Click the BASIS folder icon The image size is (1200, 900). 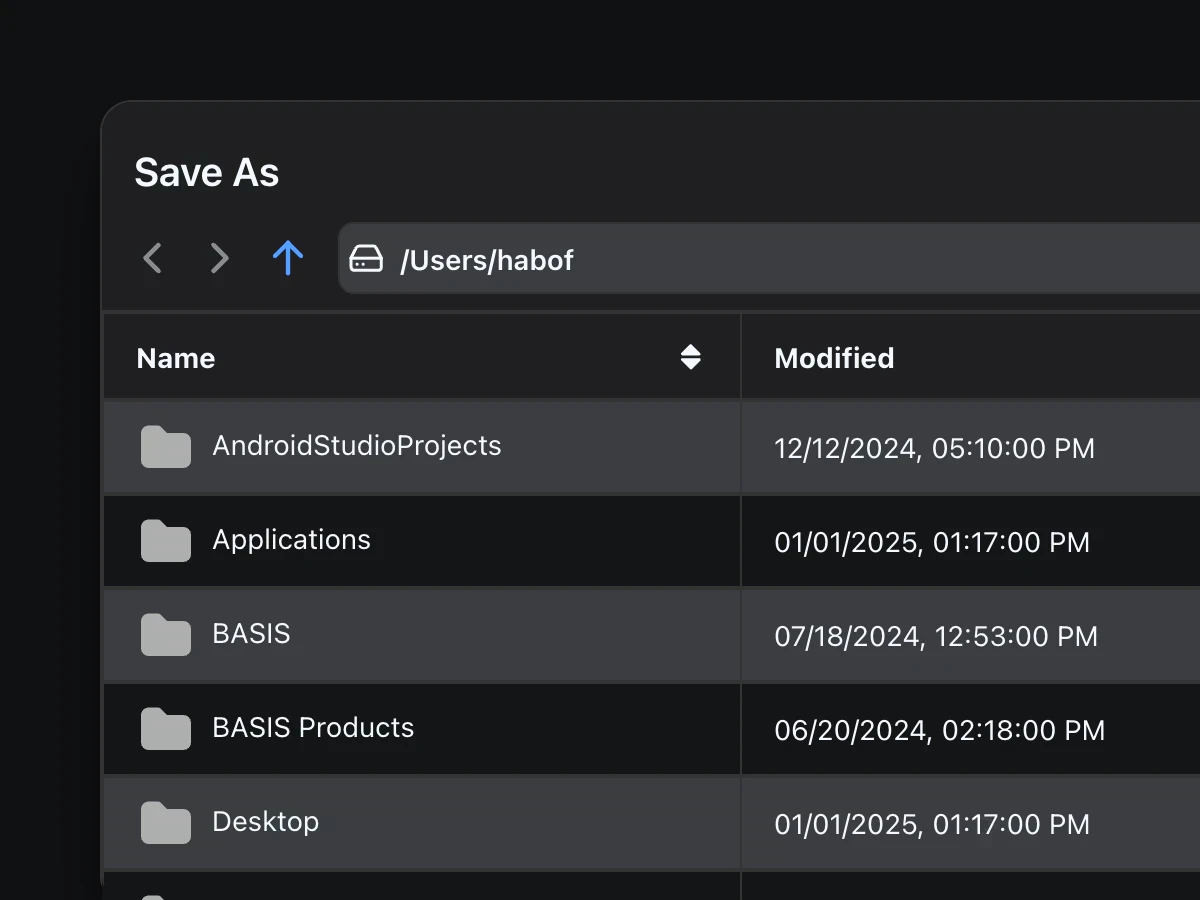coord(165,635)
